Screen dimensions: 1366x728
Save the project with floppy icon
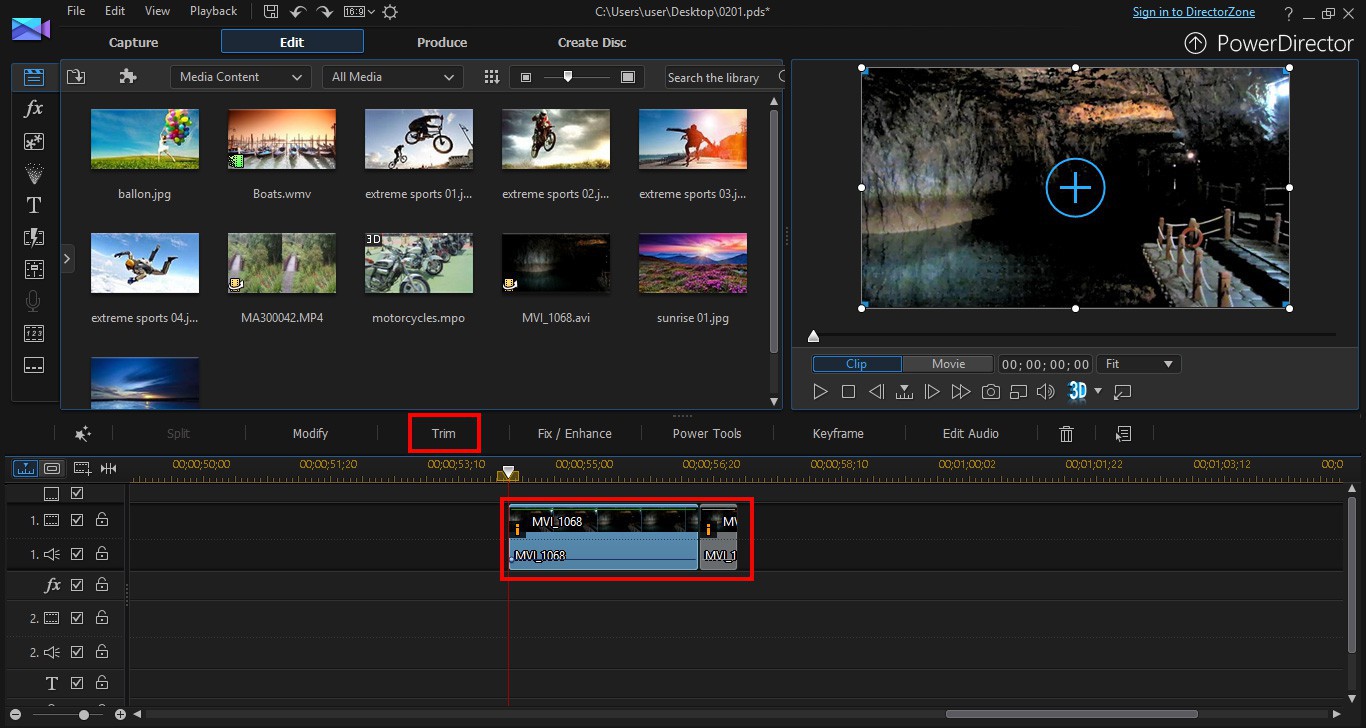[x=271, y=12]
